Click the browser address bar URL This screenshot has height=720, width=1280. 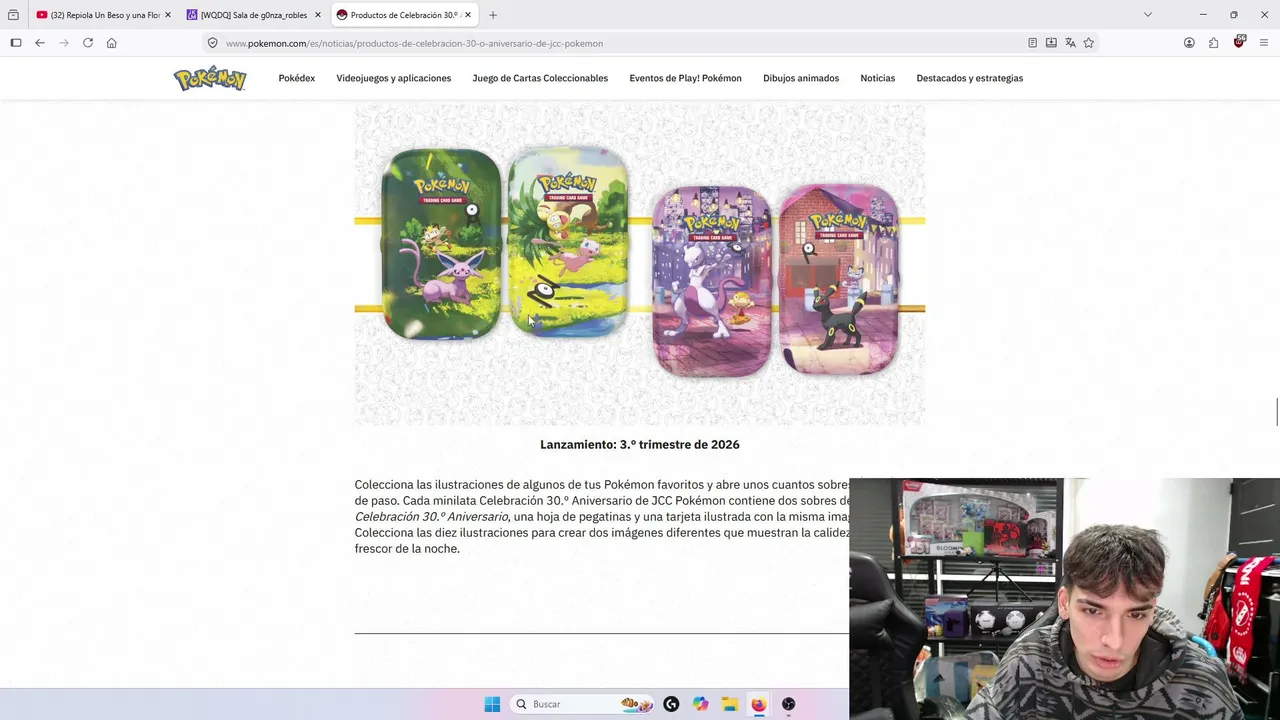414,43
